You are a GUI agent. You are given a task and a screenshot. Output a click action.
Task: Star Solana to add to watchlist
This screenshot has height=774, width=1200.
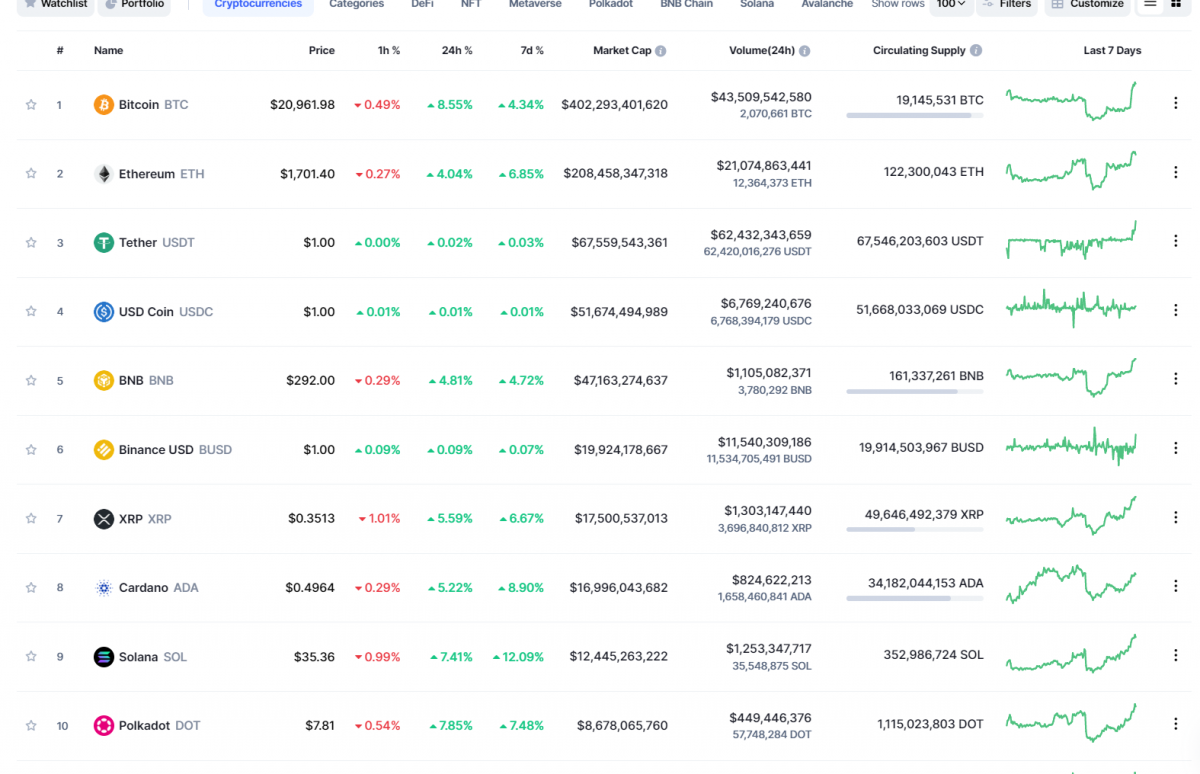31,656
